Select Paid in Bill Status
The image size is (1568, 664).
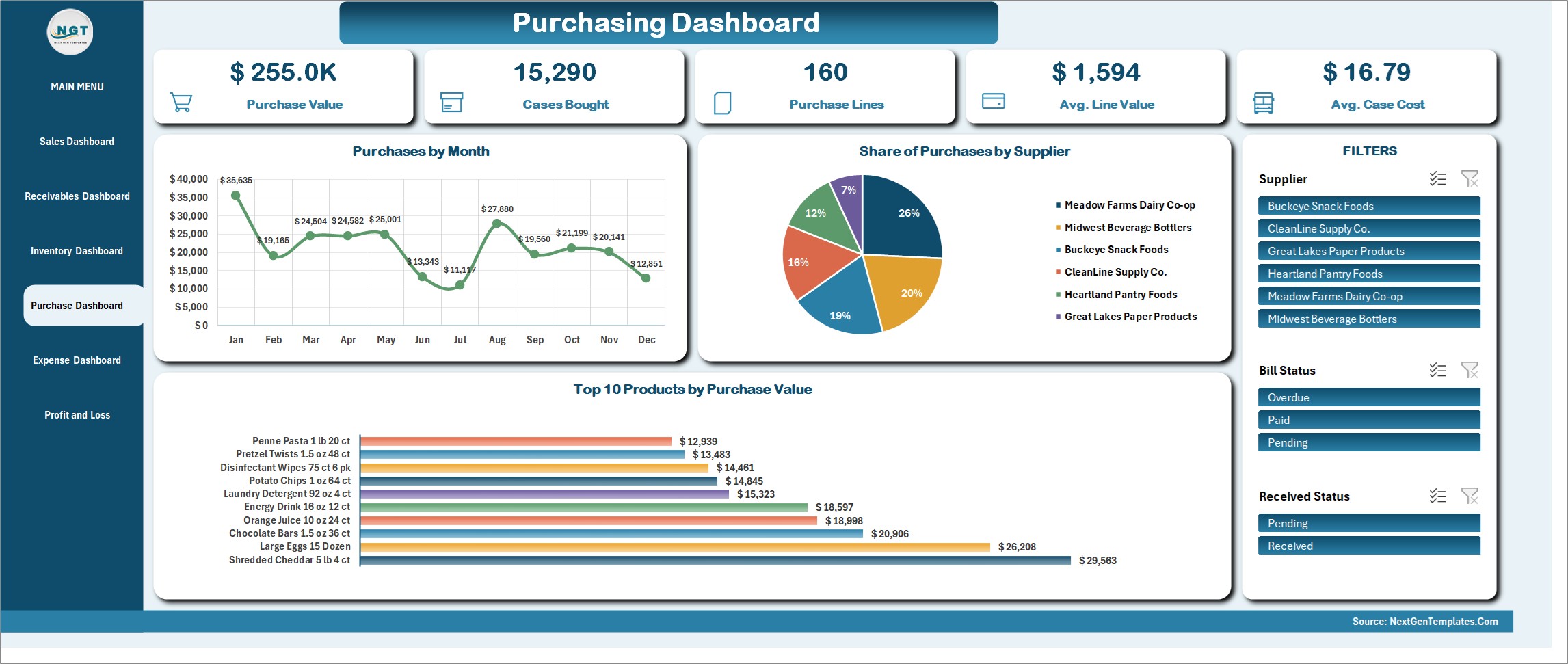tap(1369, 420)
